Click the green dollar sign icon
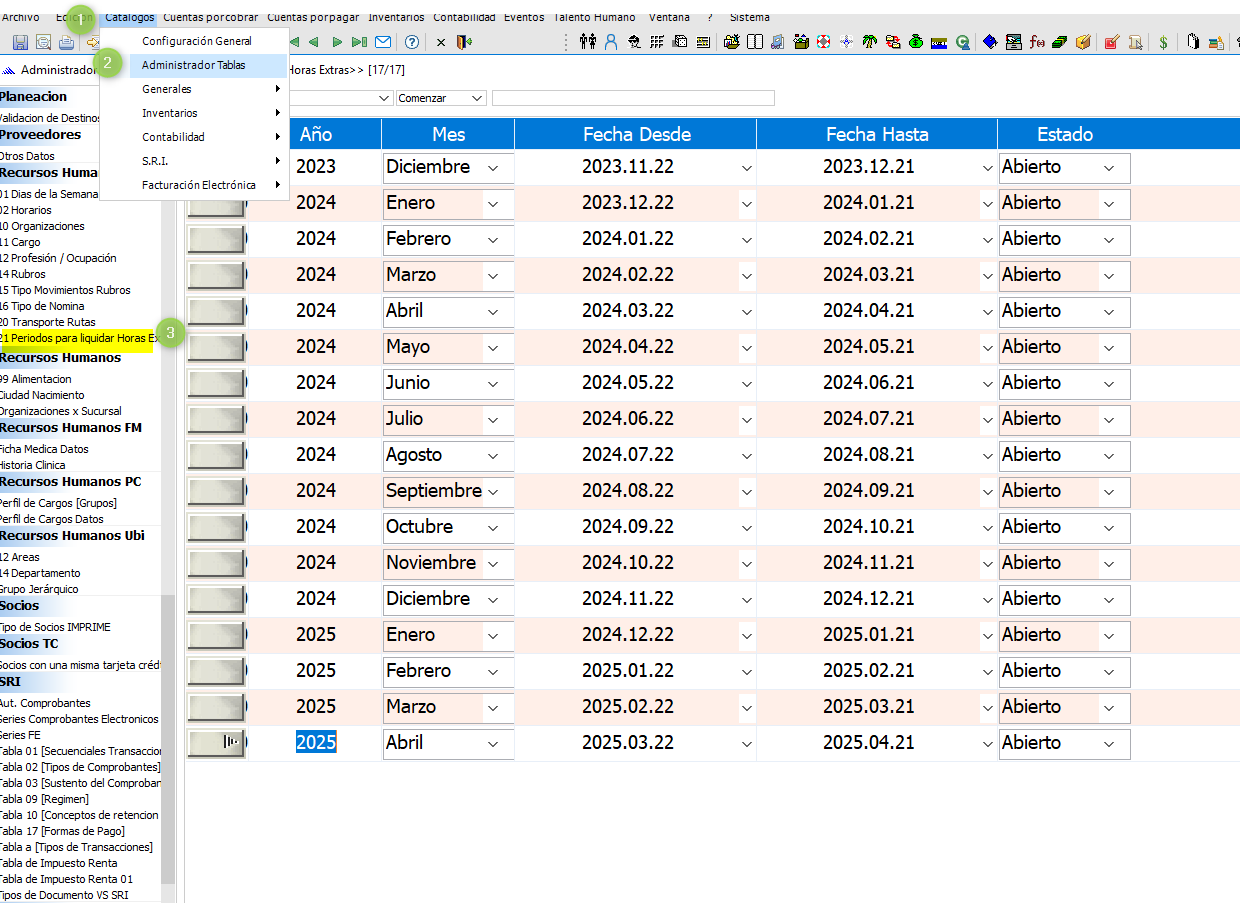The width and height of the screenshot is (1240, 903). tap(1163, 42)
